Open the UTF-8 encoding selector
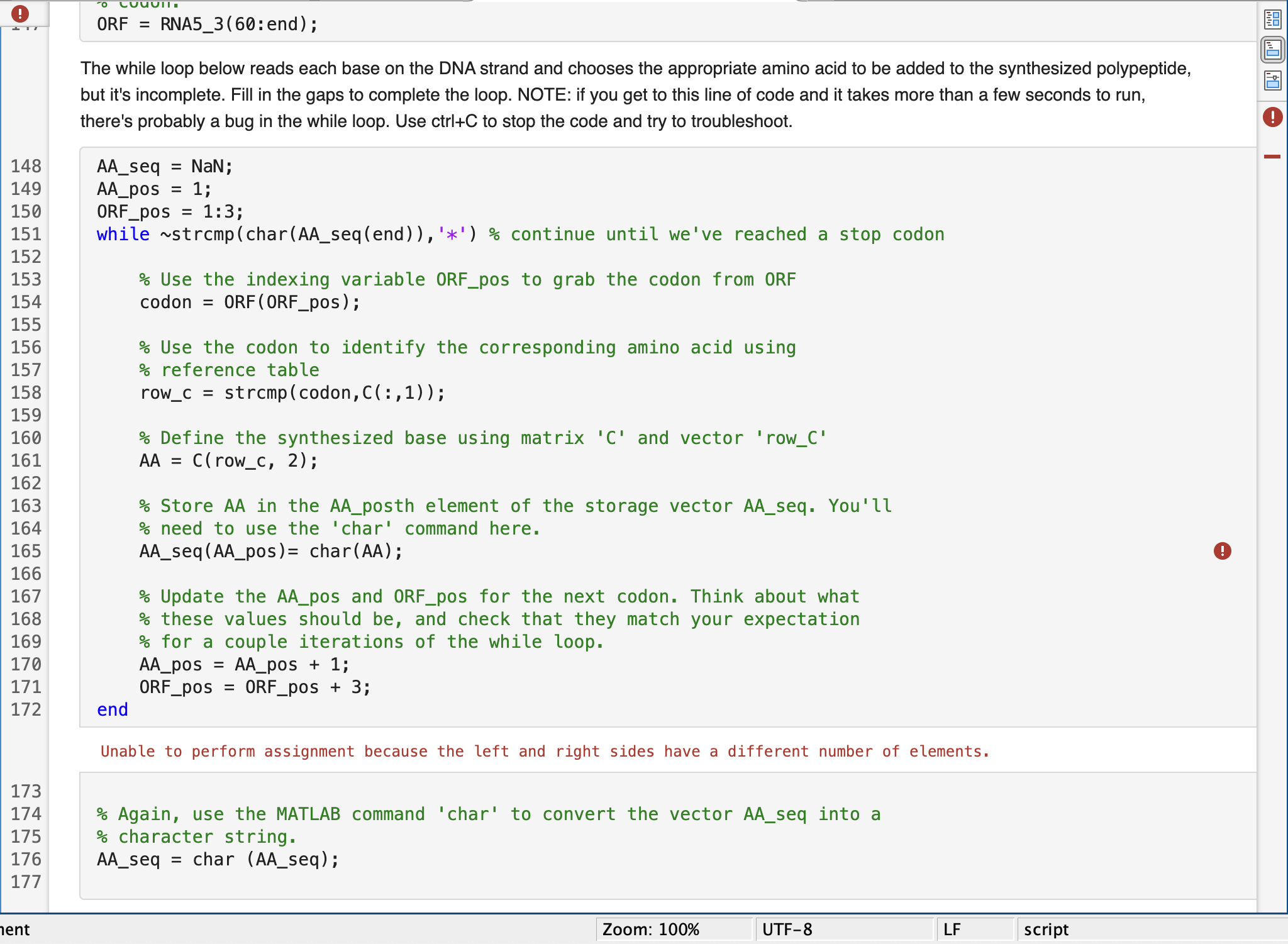Image resolution: width=1288 pixels, height=944 pixels. [787, 929]
